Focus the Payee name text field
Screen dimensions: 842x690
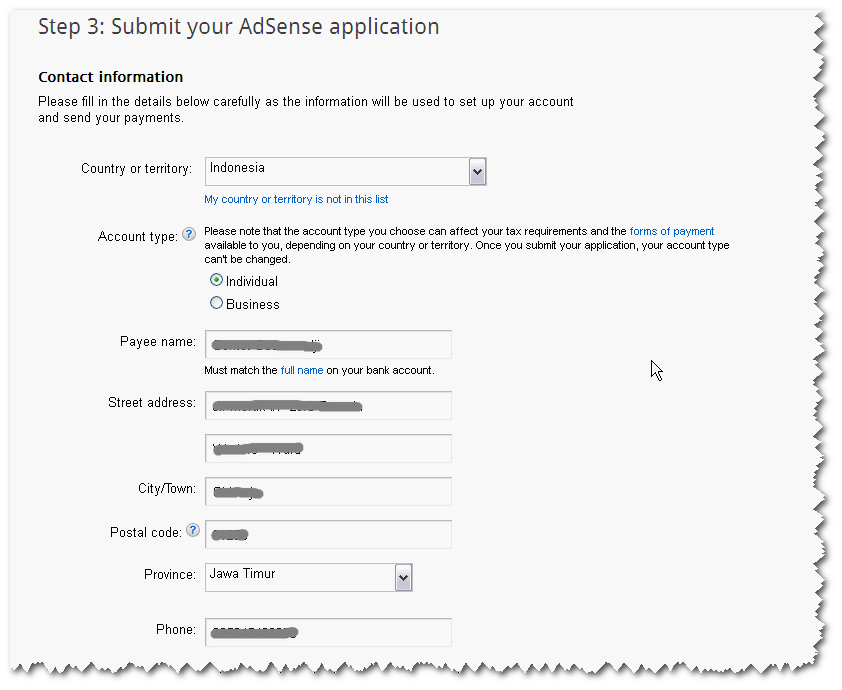328,345
